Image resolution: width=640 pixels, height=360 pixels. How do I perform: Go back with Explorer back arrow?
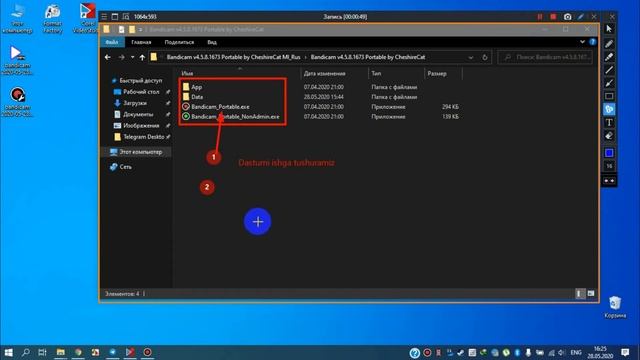tap(108, 57)
